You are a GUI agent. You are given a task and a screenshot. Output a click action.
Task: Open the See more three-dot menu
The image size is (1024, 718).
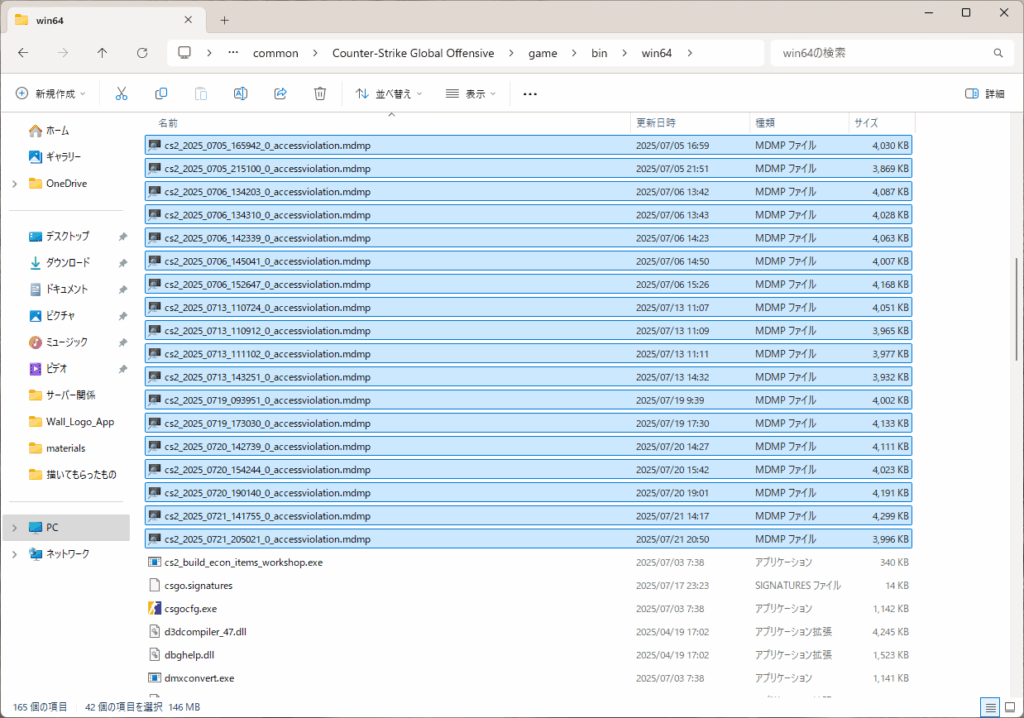pyautogui.click(x=530, y=94)
